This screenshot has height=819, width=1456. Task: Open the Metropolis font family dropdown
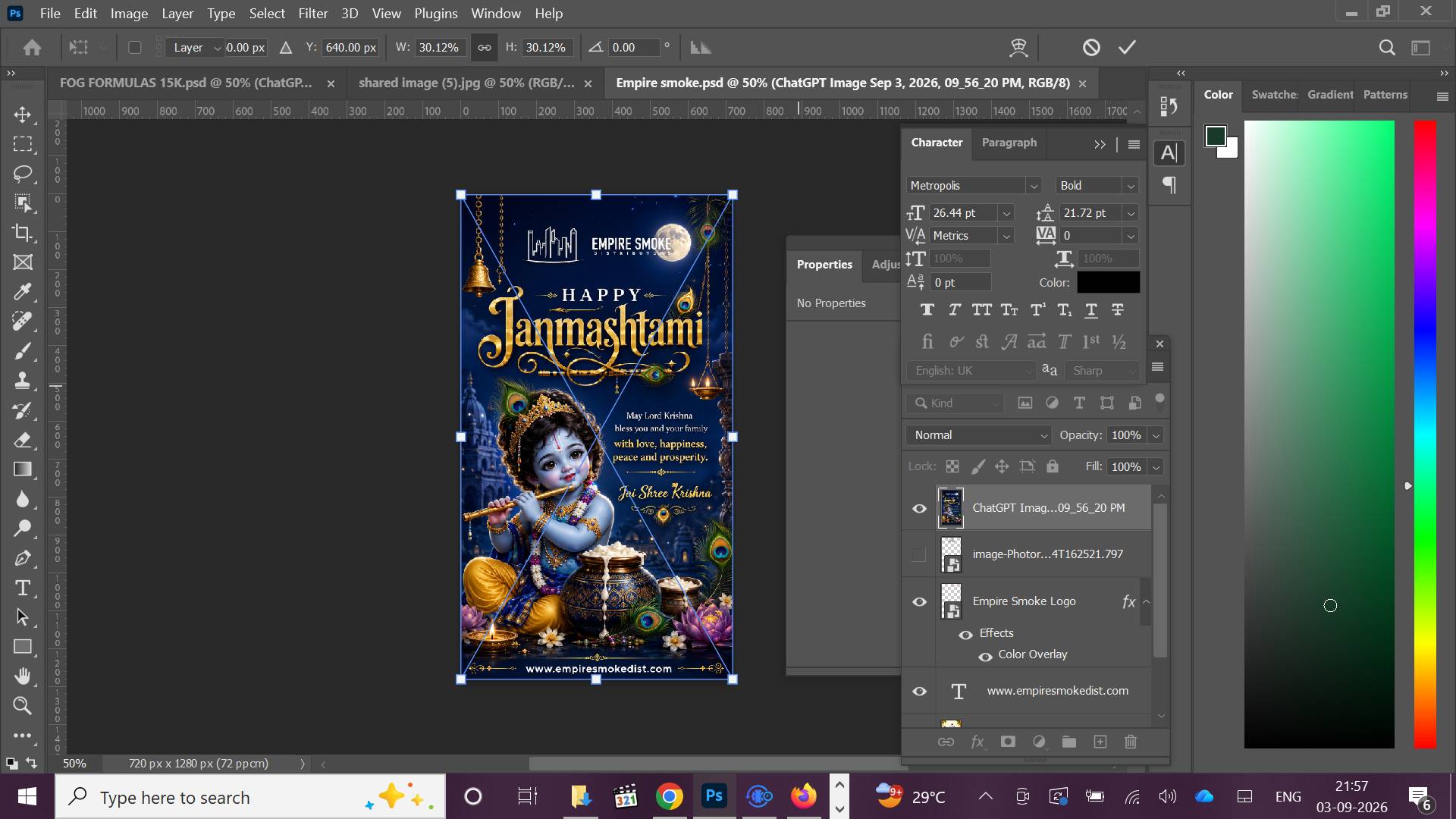(x=974, y=186)
